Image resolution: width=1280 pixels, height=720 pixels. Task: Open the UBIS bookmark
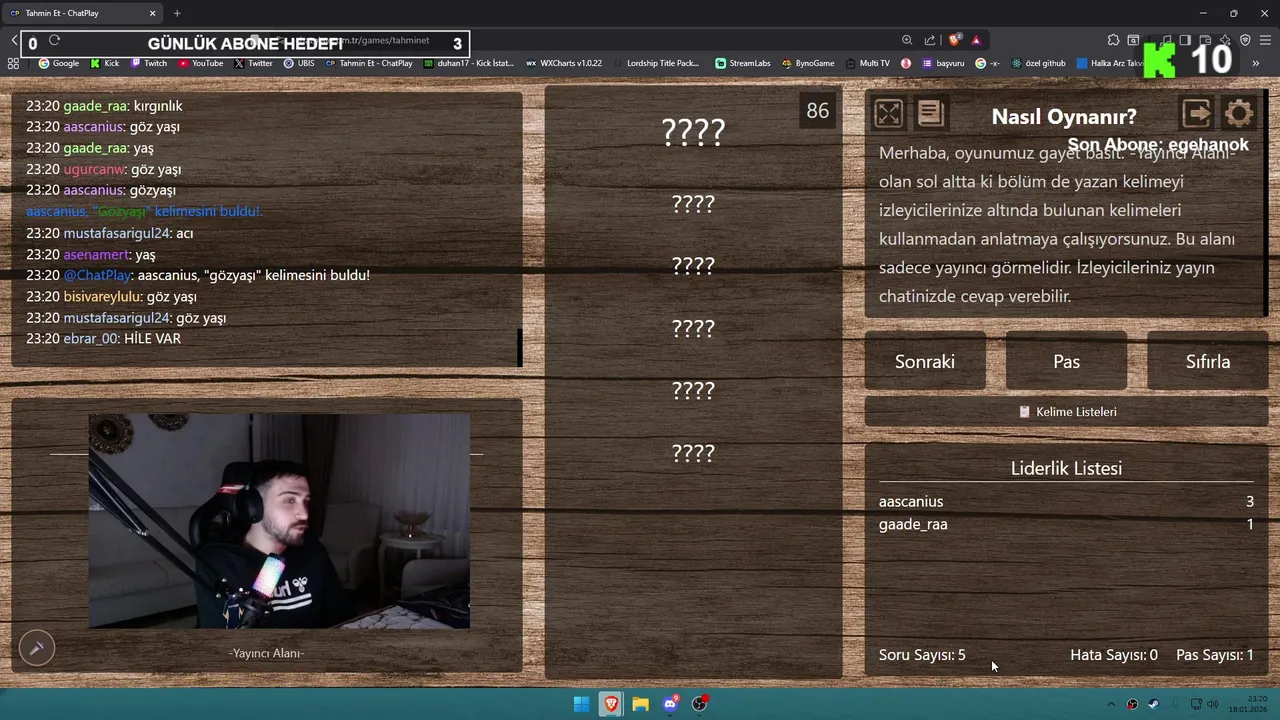point(298,63)
